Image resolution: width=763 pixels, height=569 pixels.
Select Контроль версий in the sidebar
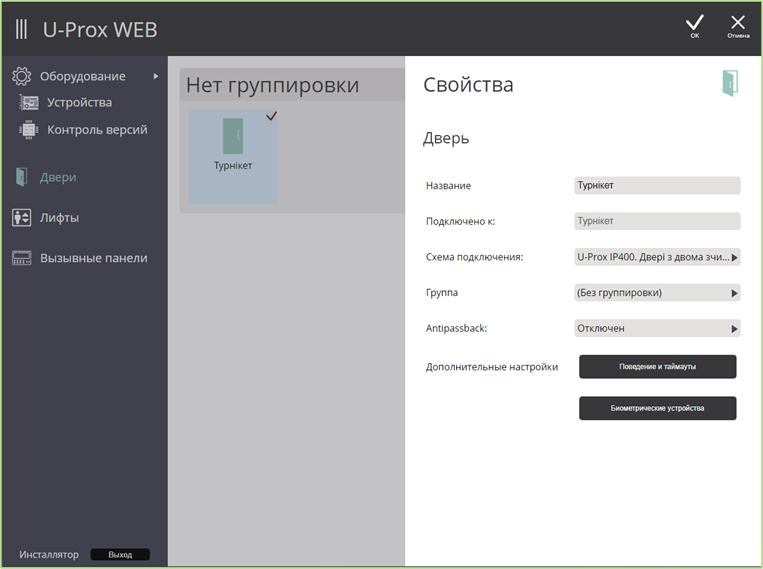click(97, 130)
